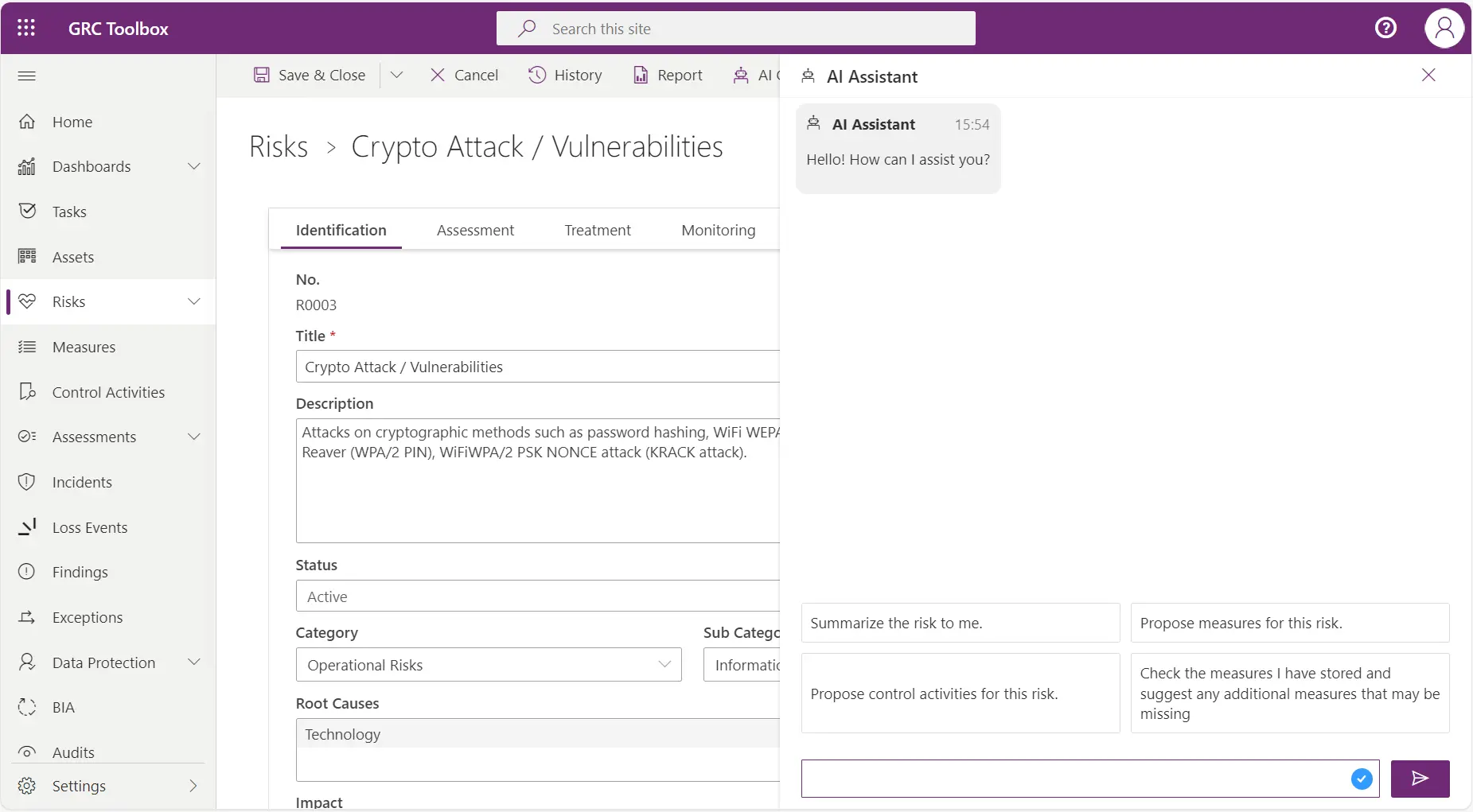The image size is (1473, 812).
Task: Switch to the Monitoring tab
Action: click(719, 230)
